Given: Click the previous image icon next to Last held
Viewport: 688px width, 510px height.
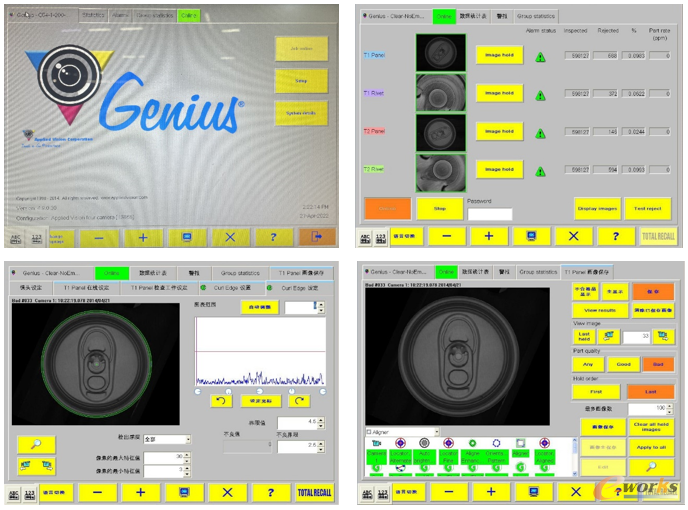Looking at the screenshot, I should pos(608,337).
